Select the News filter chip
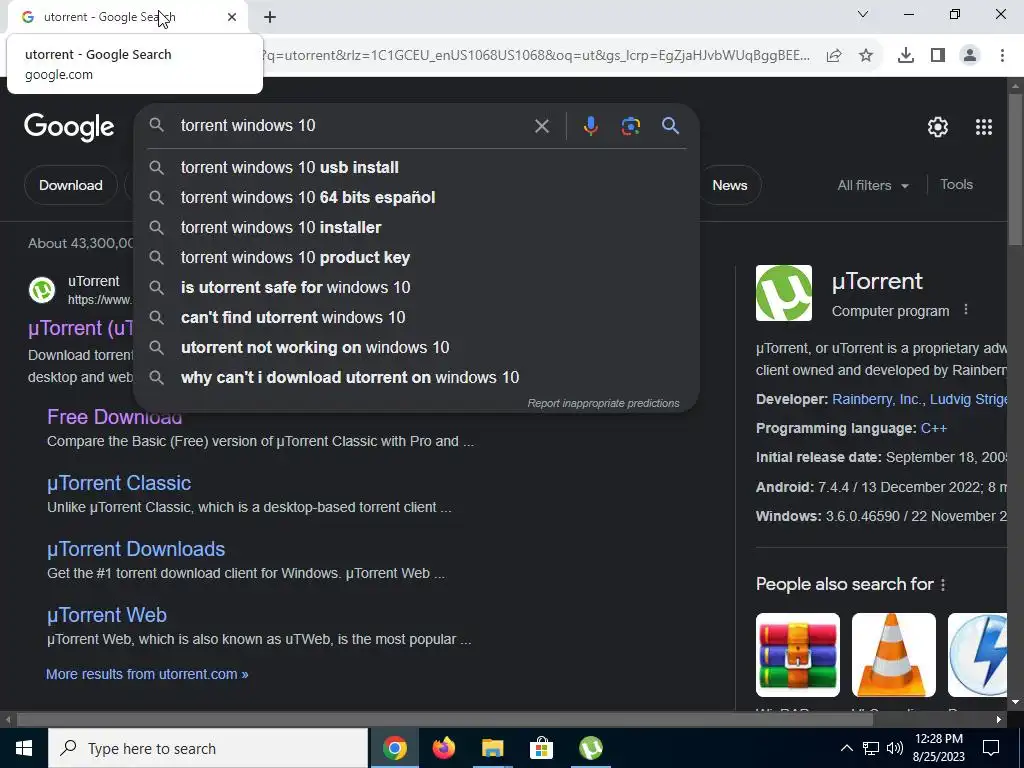Viewport: 1024px width, 768px height. [729, 185]
